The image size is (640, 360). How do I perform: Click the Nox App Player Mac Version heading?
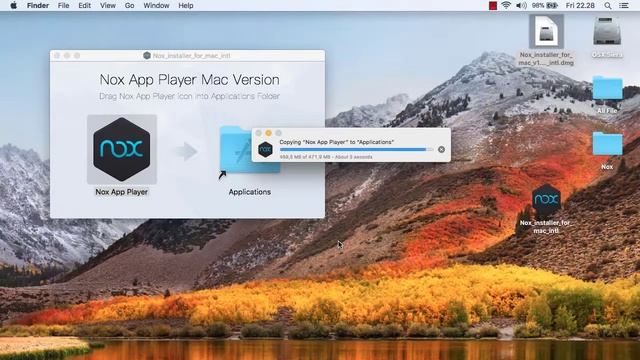pos(189,80)
